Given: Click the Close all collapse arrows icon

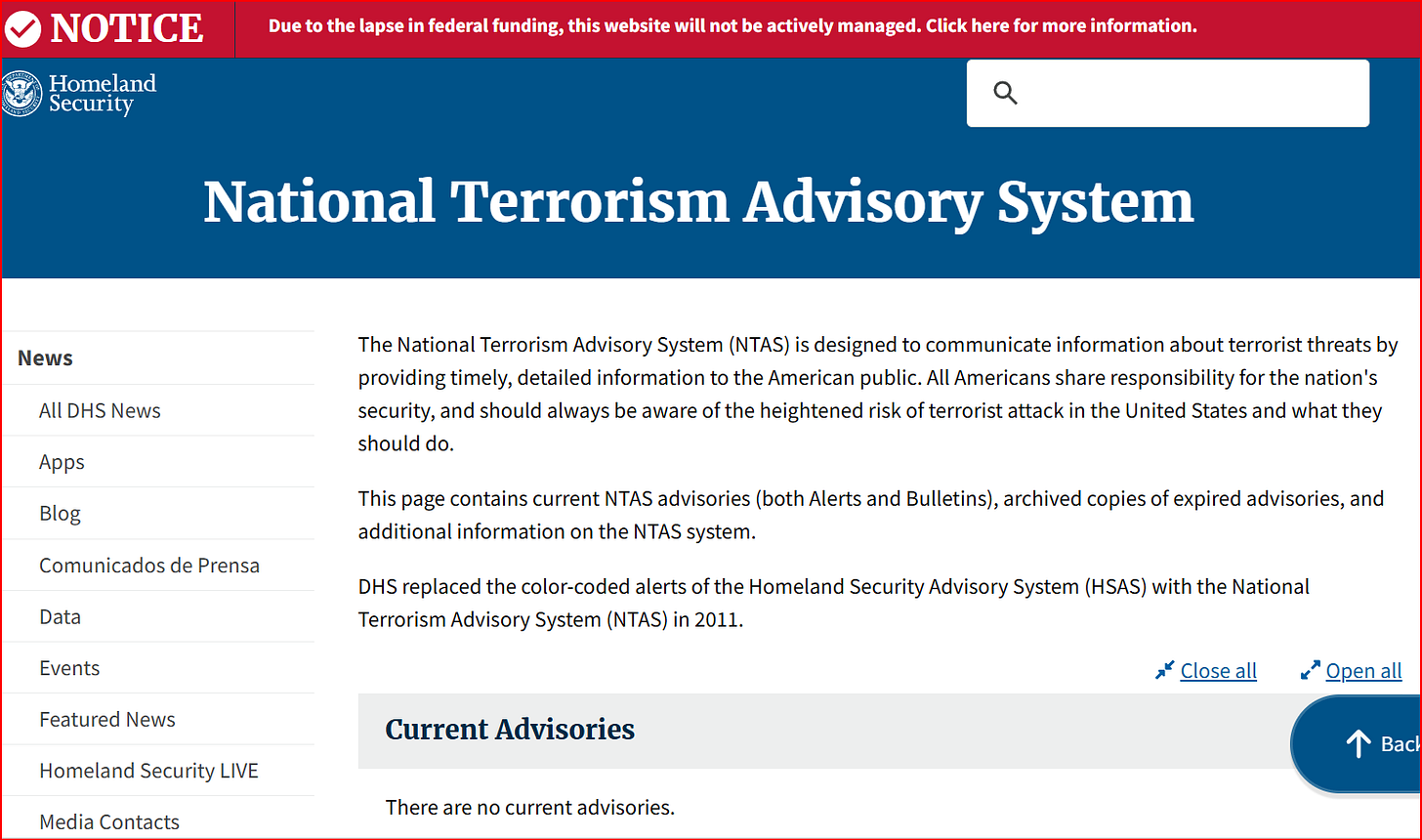Looking at the screenshot, I should coord(1164,671).
